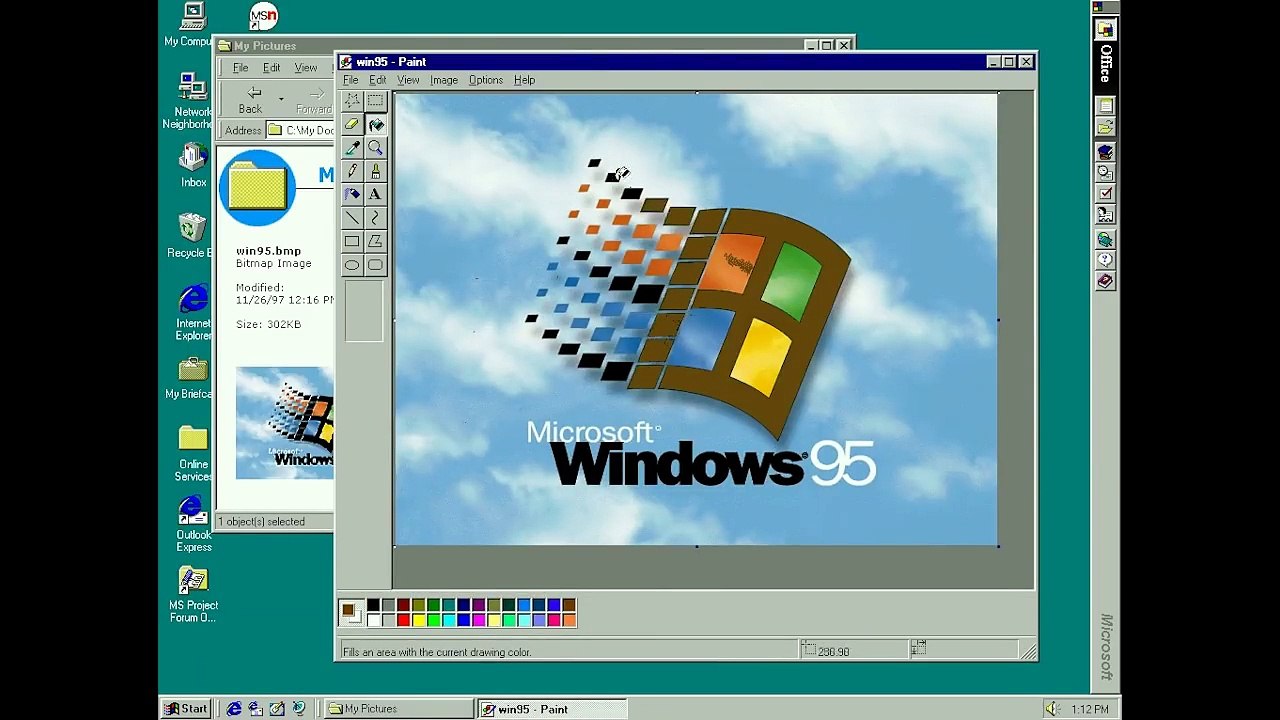Open the File menu in Paint

pos(351,80)
